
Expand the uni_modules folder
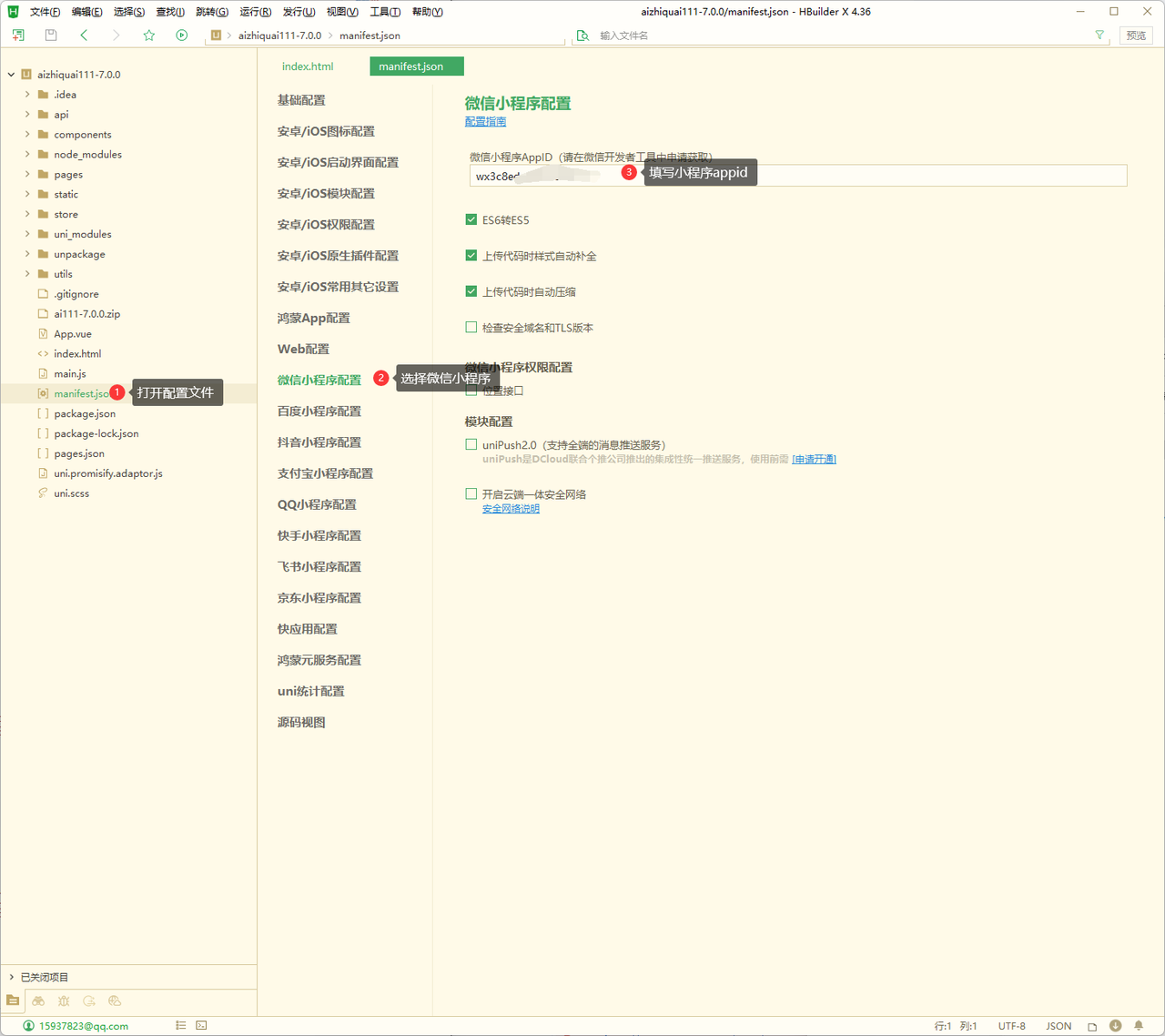(x=27, y=234)
